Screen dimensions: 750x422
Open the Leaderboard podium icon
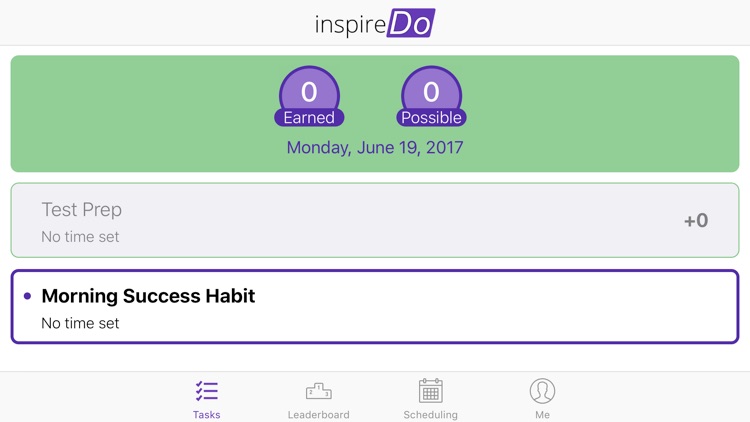coord(318,390)
